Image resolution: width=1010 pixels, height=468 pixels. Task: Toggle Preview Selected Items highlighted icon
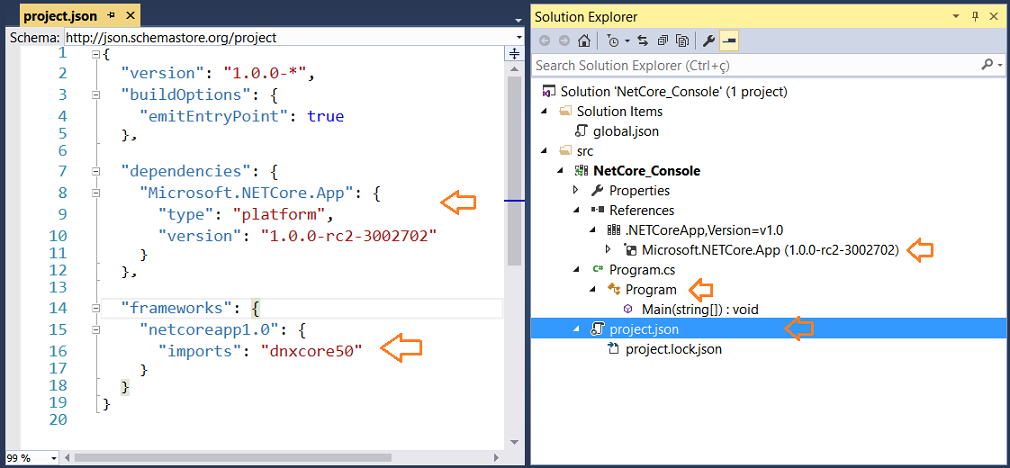tap(729, 41)
